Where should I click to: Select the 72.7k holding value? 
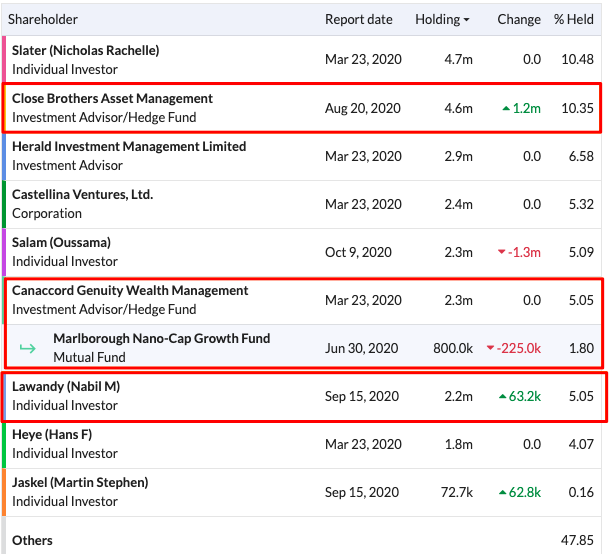tap(456, 492)
